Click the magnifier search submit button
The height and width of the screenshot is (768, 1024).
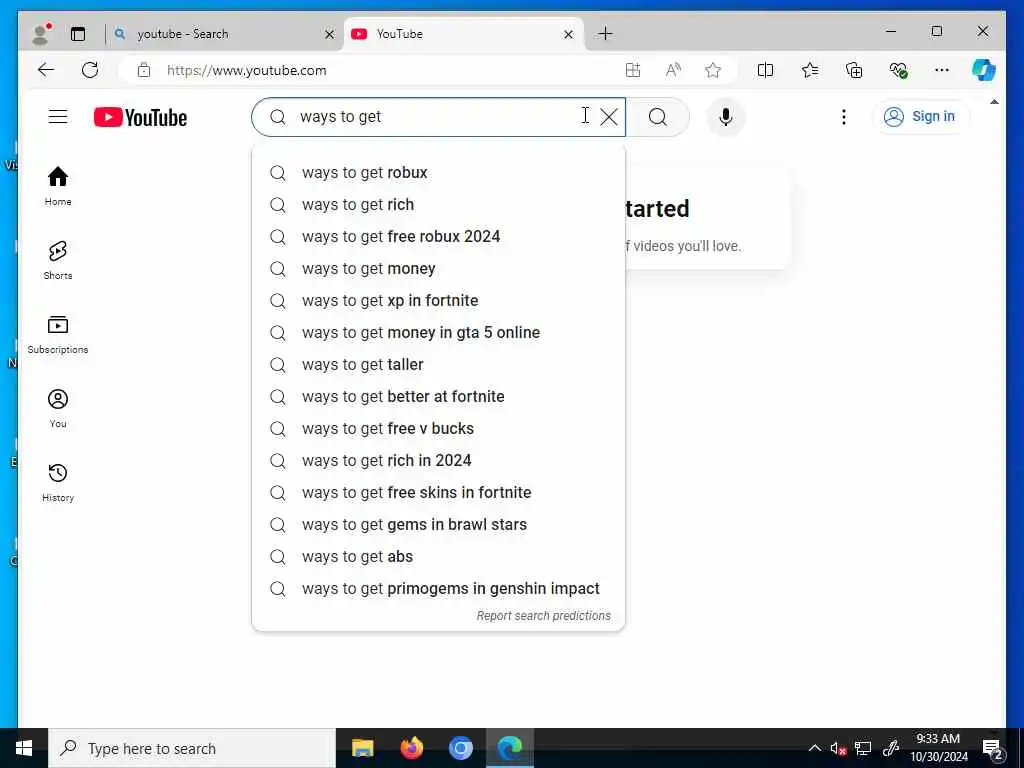[x=658, y=117]
